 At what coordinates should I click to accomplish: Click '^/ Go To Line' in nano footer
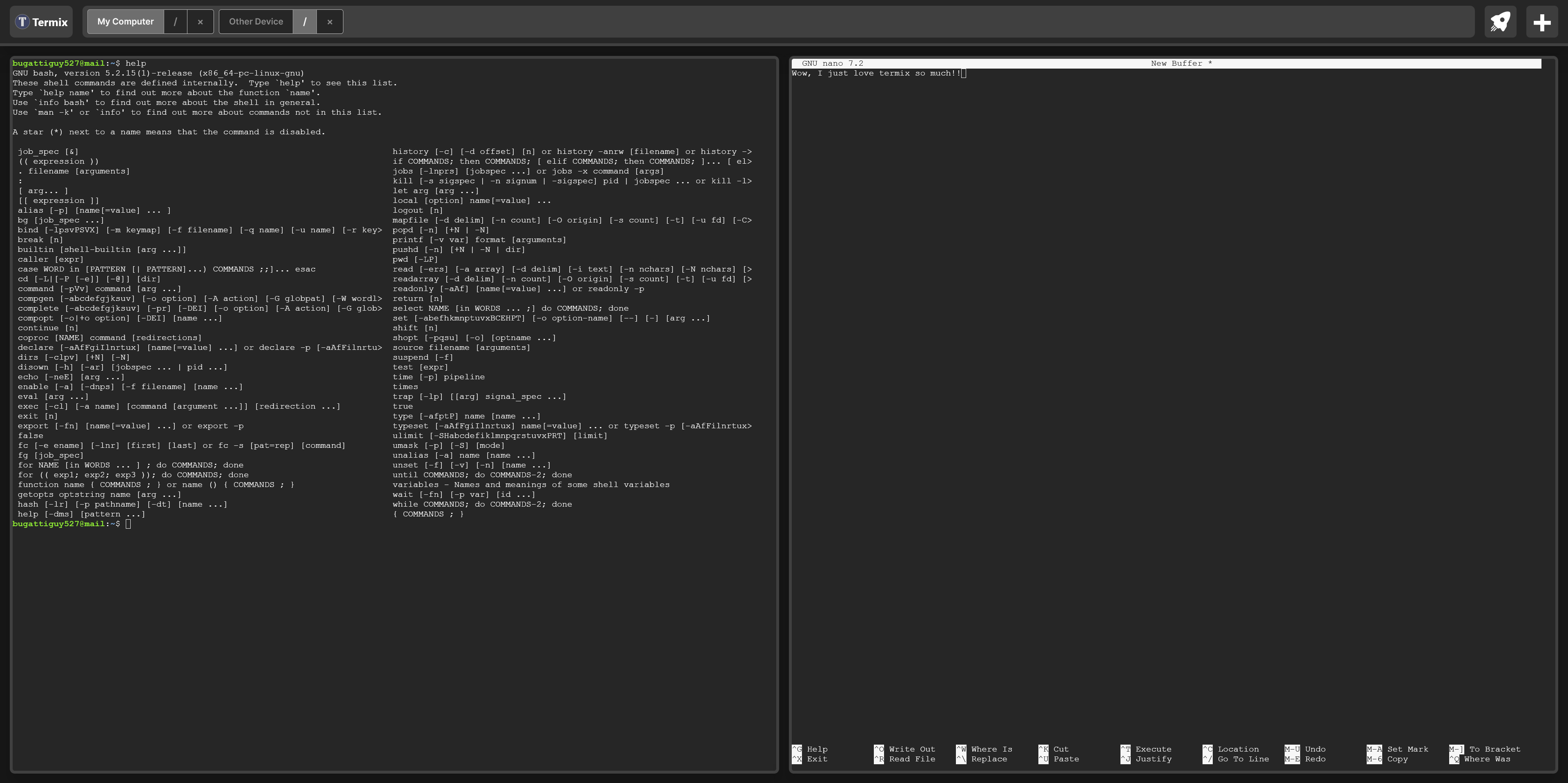(1236, 759)
